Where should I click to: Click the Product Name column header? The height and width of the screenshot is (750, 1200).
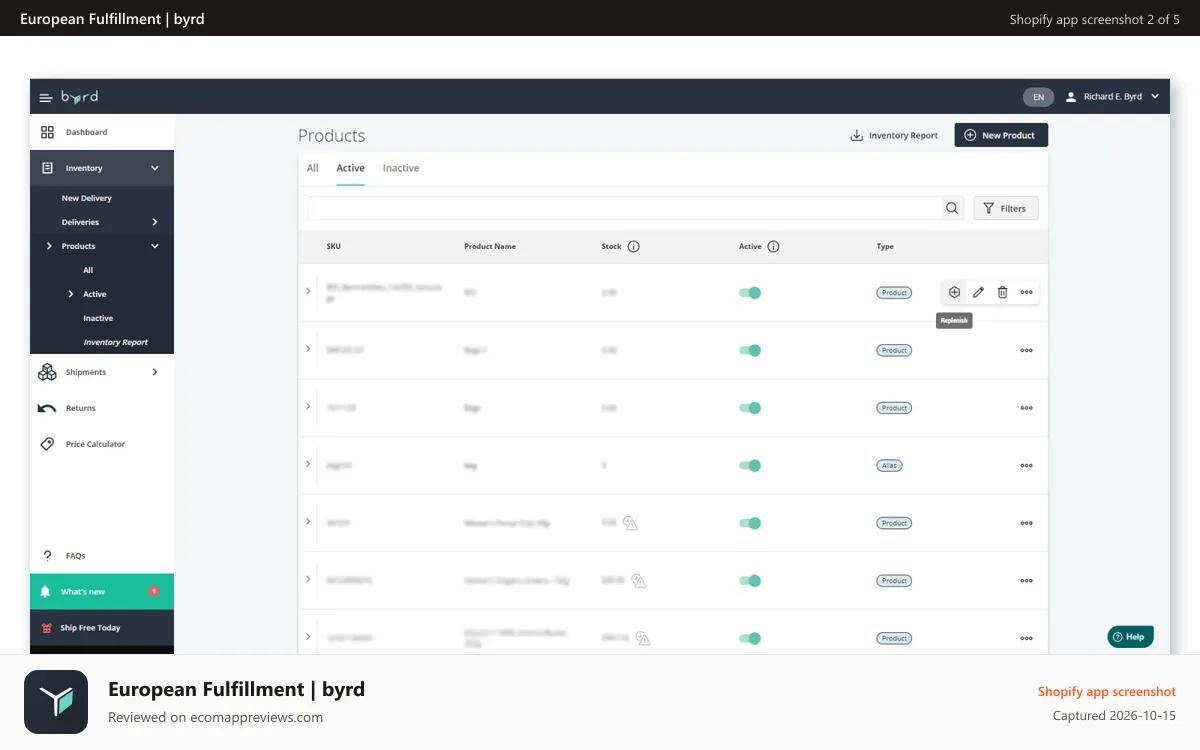[x=490, y=246]
